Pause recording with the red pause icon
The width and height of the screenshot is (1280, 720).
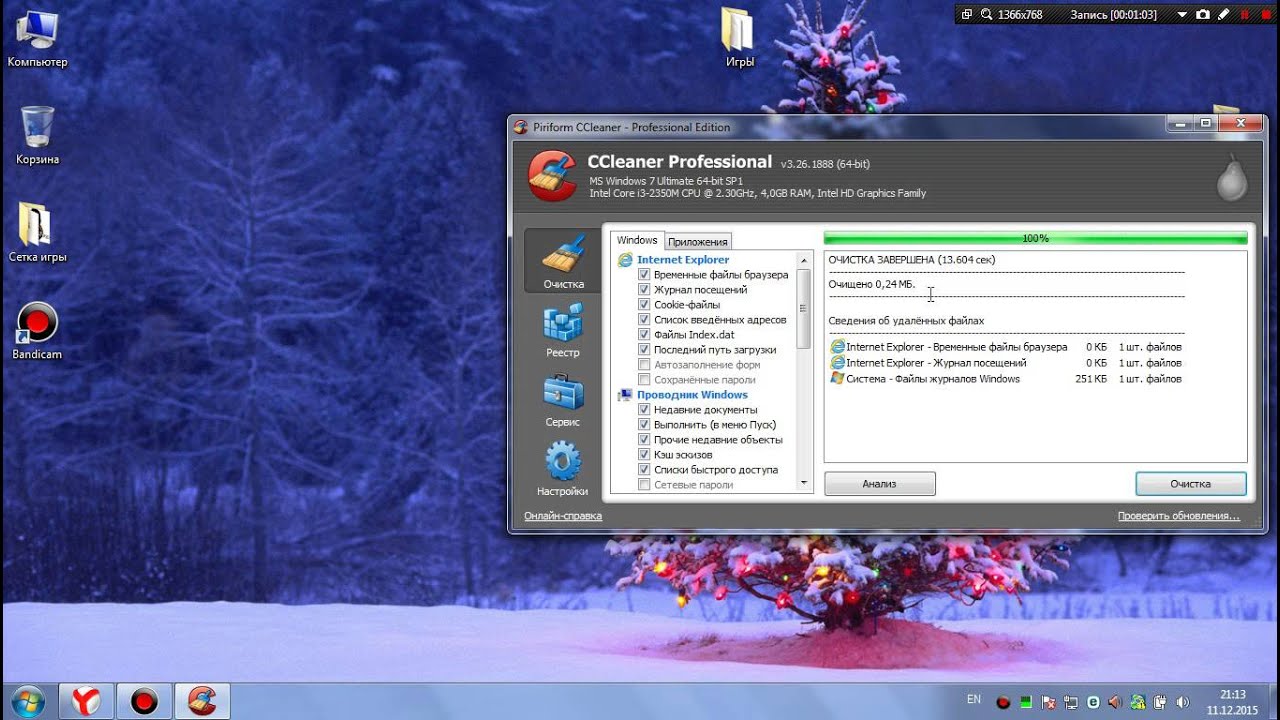1245,15
